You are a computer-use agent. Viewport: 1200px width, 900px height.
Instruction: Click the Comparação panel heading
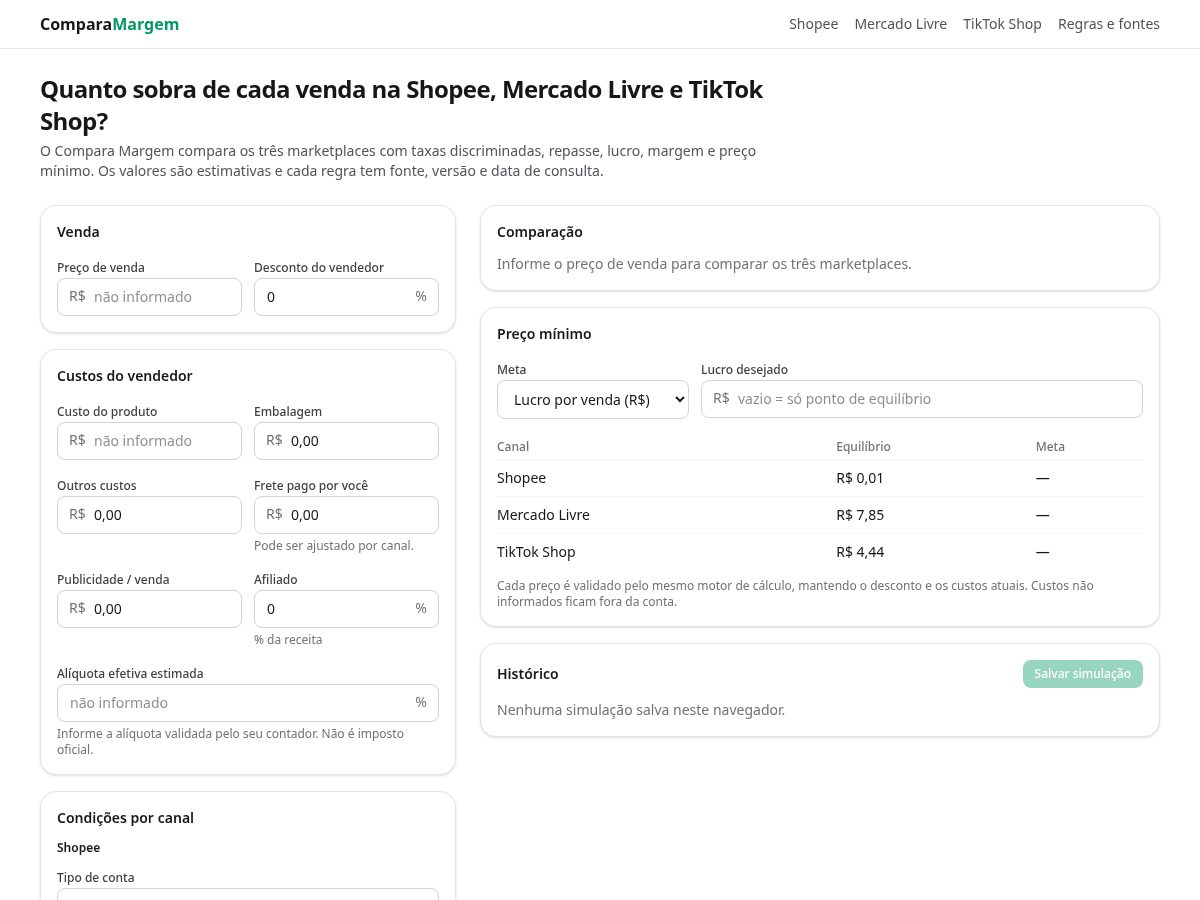pos(540,232)
